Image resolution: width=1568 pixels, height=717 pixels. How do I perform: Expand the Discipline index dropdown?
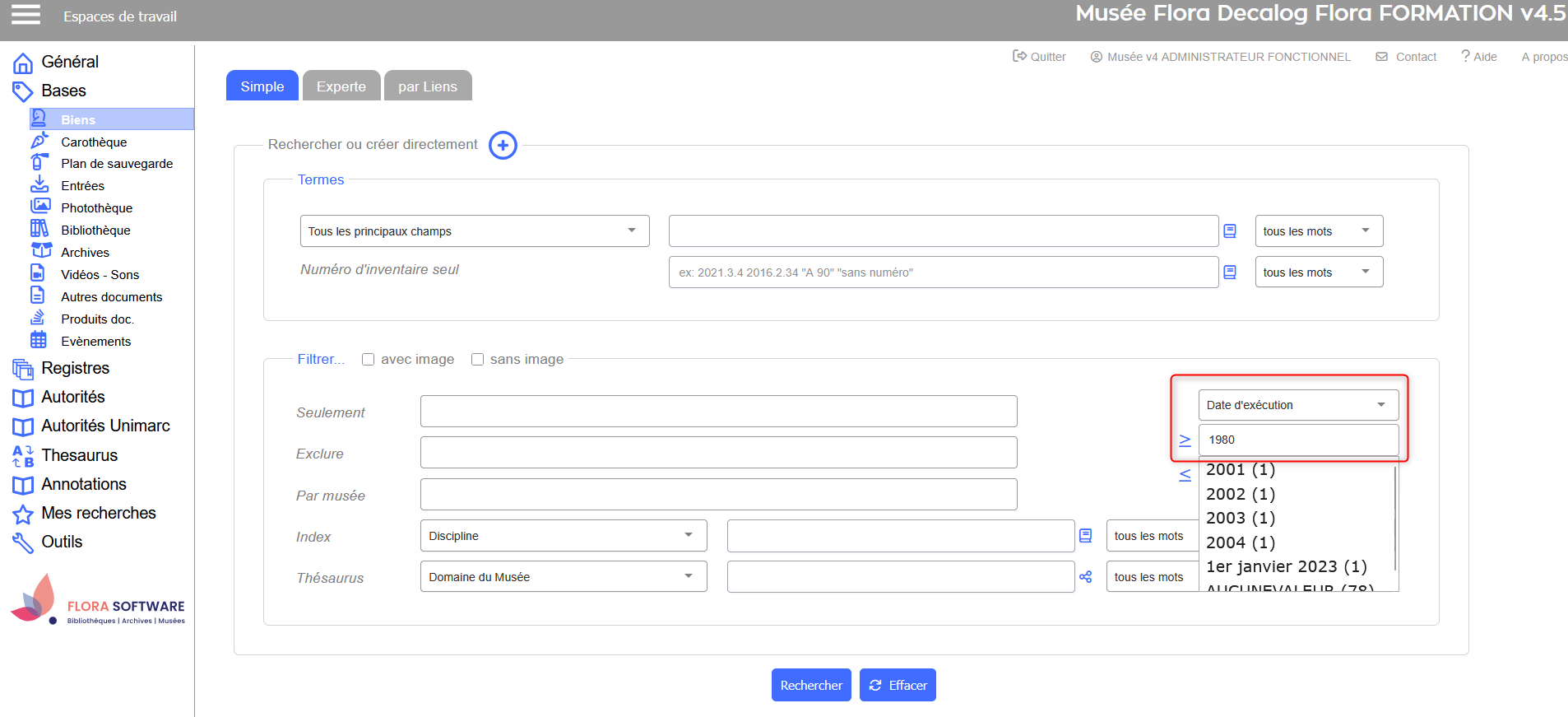pos(563,536)
